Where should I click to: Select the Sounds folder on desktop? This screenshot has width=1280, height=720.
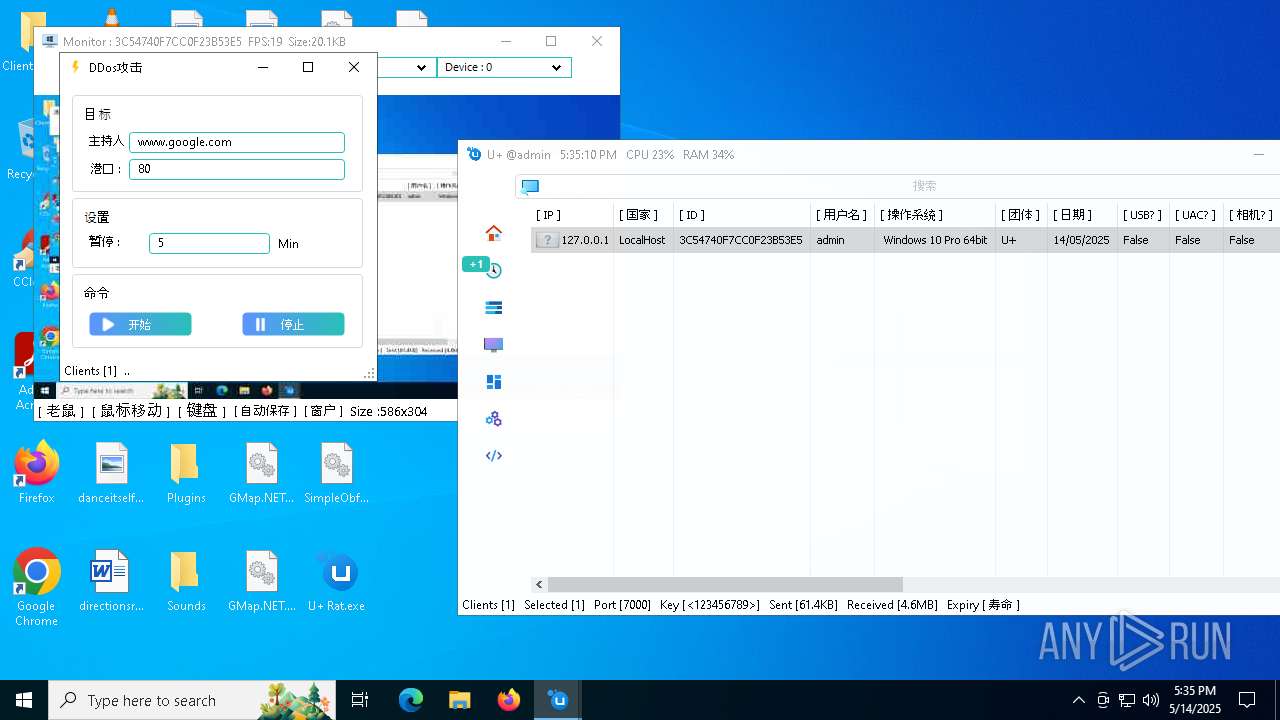pyautogui.click(x=186, y=582)
